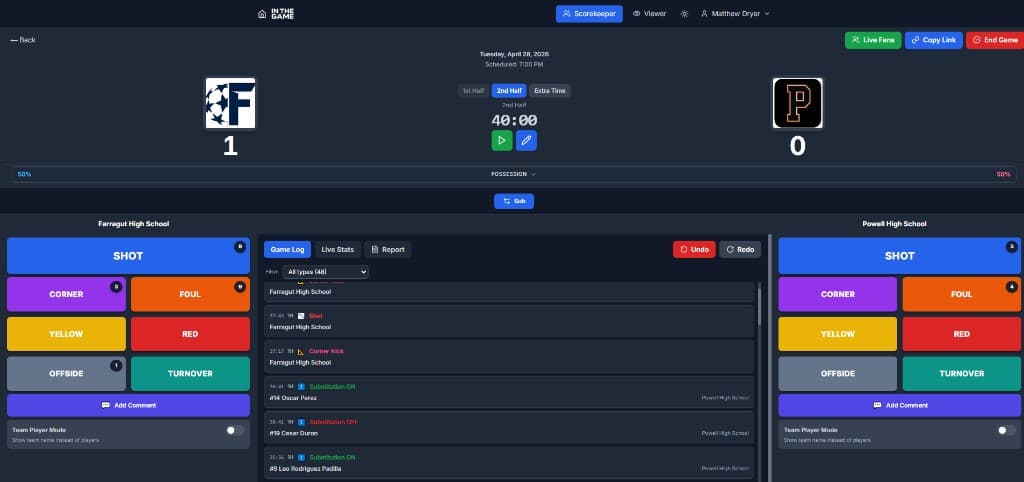Image resolution: width=1024 pixels, height=482 pixels.
Task: Click the red End Game button
Action: [x=995, y=40]
